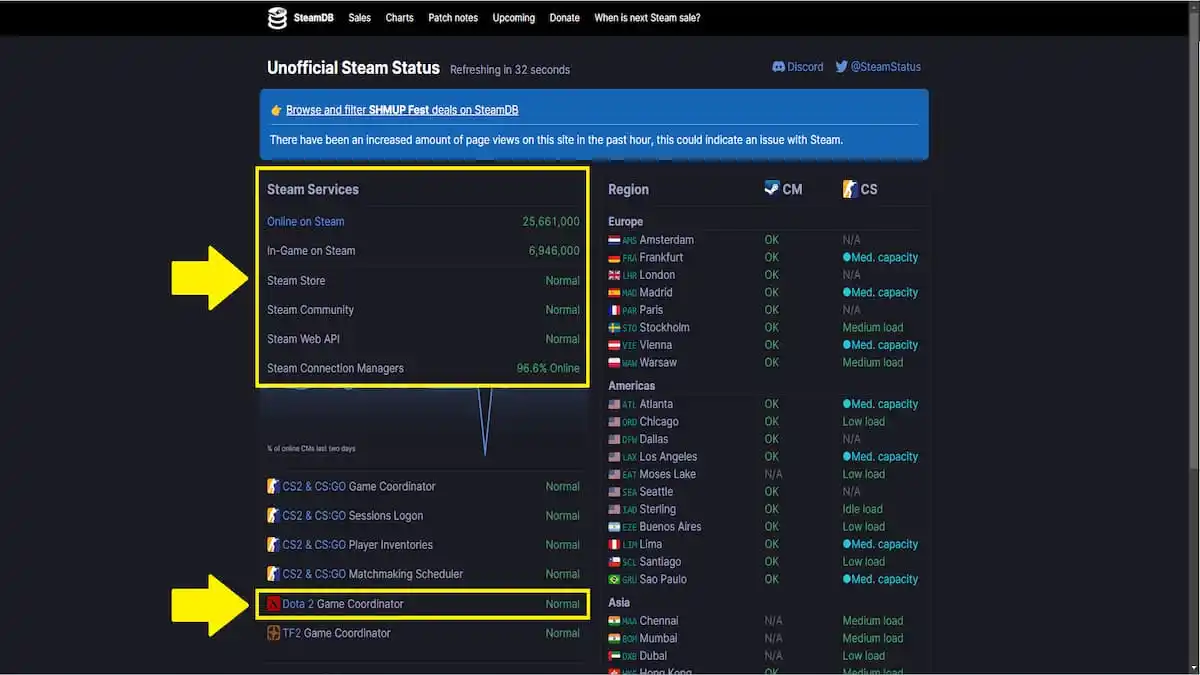Open 'When is next Steam sale?' link
The width and height of the screenshot is (1200, 675).
click(x=647, y=18)
